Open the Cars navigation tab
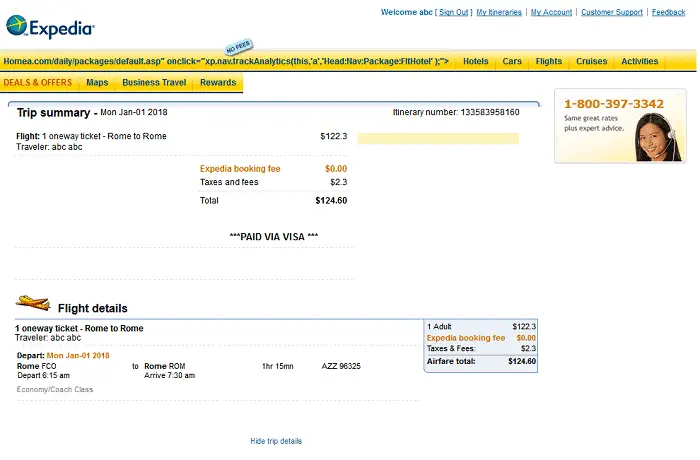The height and width of the screenshot is (460, 700). coord(512,61)
